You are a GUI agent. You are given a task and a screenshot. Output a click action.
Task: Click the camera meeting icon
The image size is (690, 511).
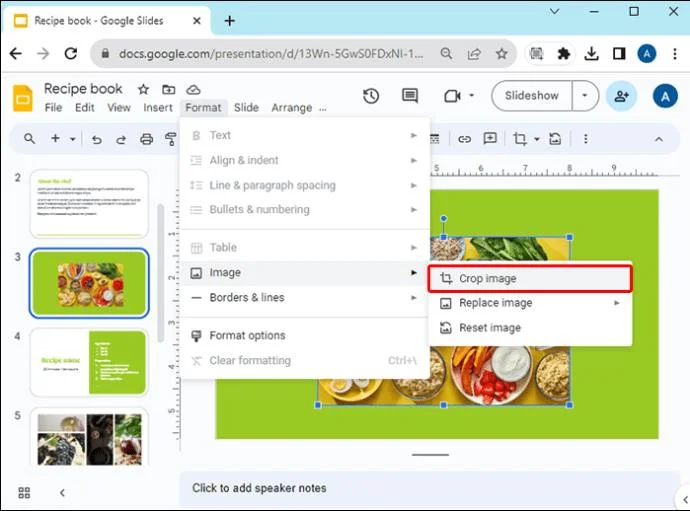coord(452,96)
